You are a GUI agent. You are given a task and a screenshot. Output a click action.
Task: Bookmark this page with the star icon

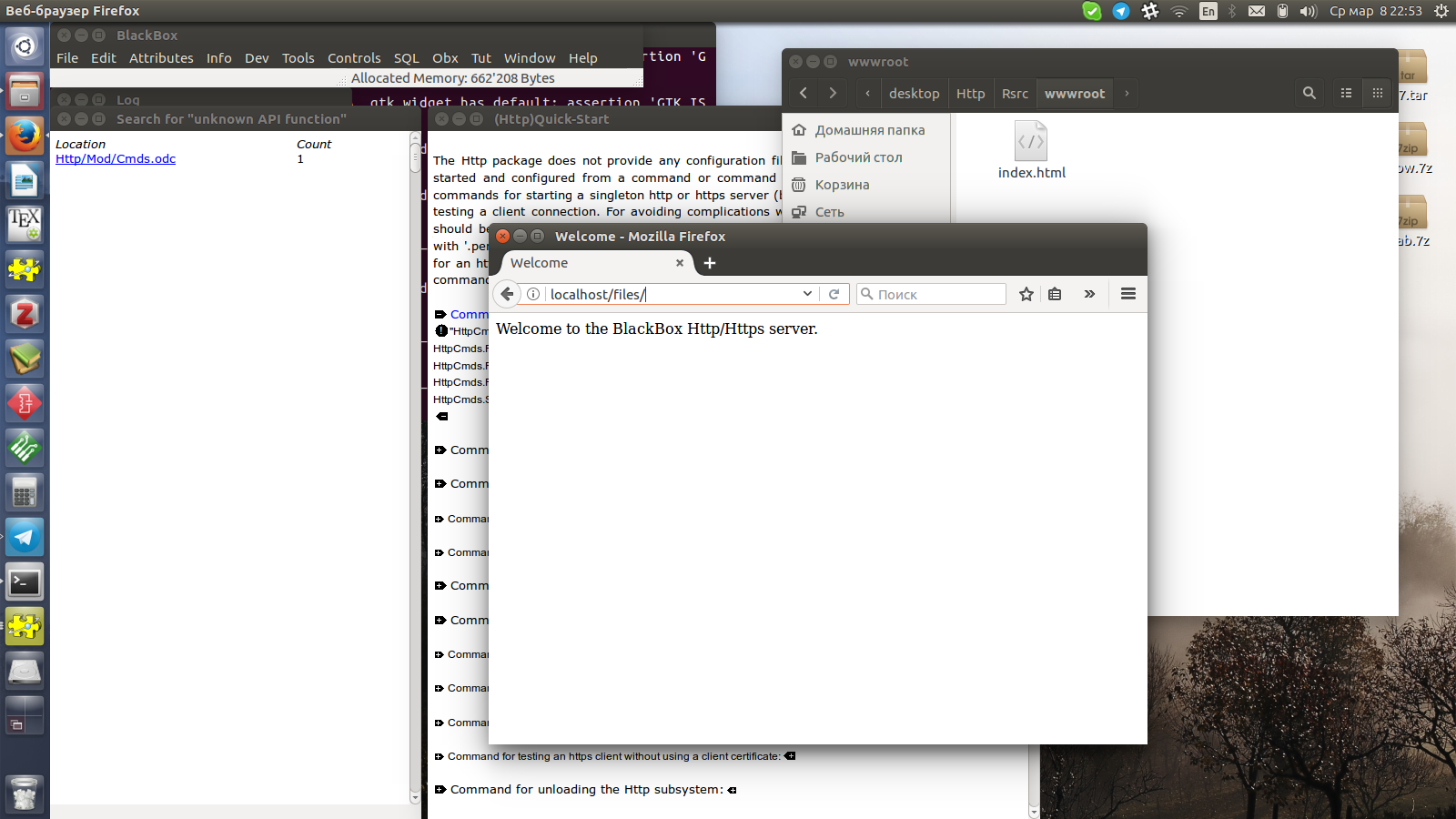point(1026,294)
